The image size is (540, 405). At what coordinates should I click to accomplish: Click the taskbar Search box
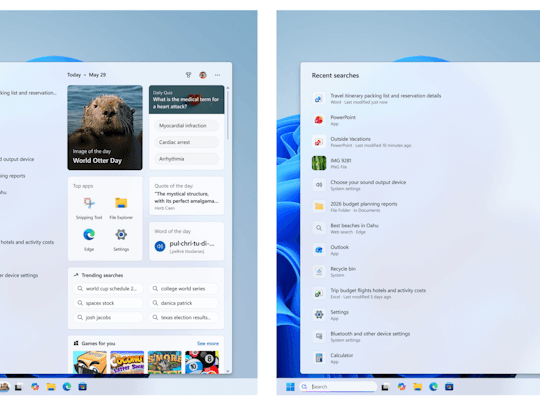pyautogui.click(x=338, y=387)
